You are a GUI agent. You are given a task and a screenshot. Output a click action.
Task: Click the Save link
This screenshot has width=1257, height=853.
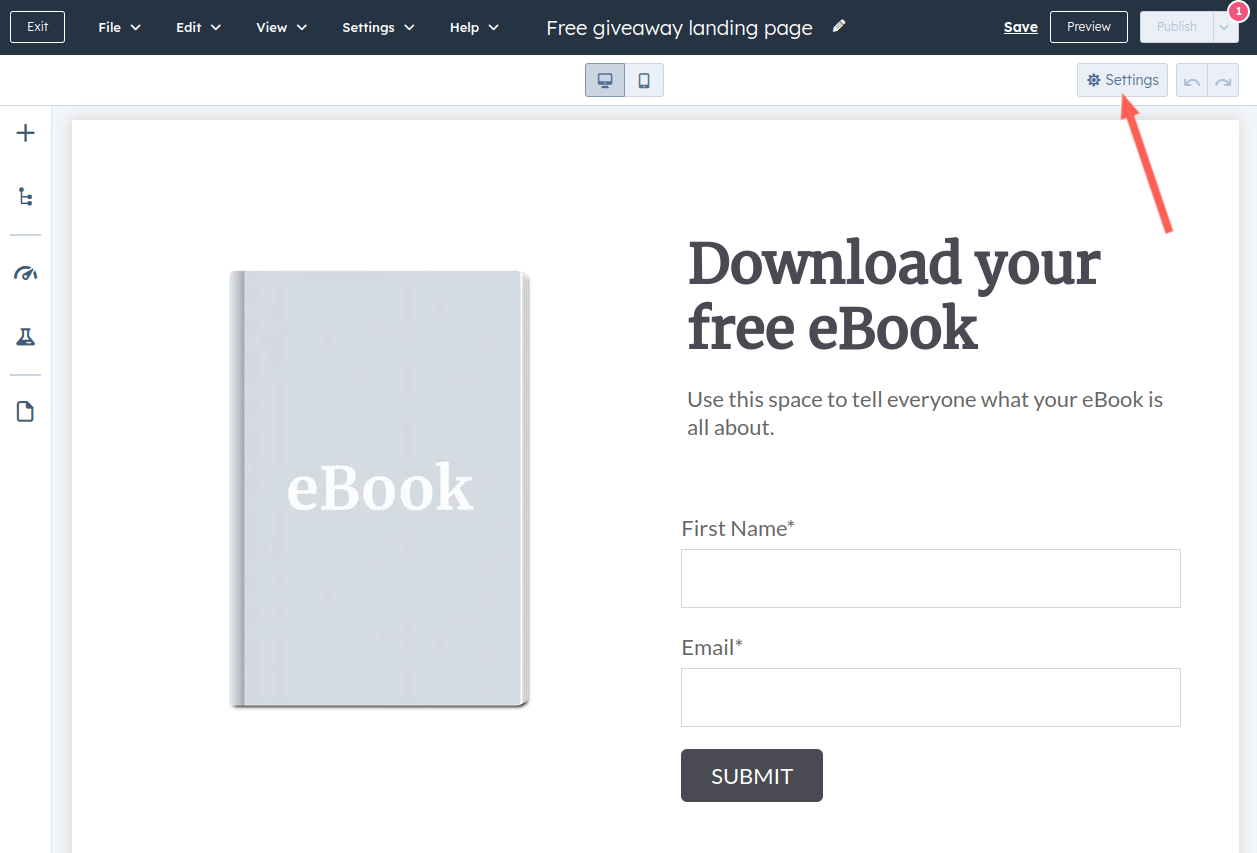point(1020,27)
